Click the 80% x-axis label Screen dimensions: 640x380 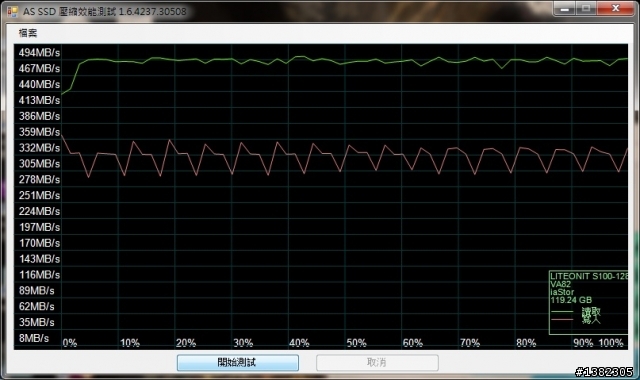[x=526, y=343]
